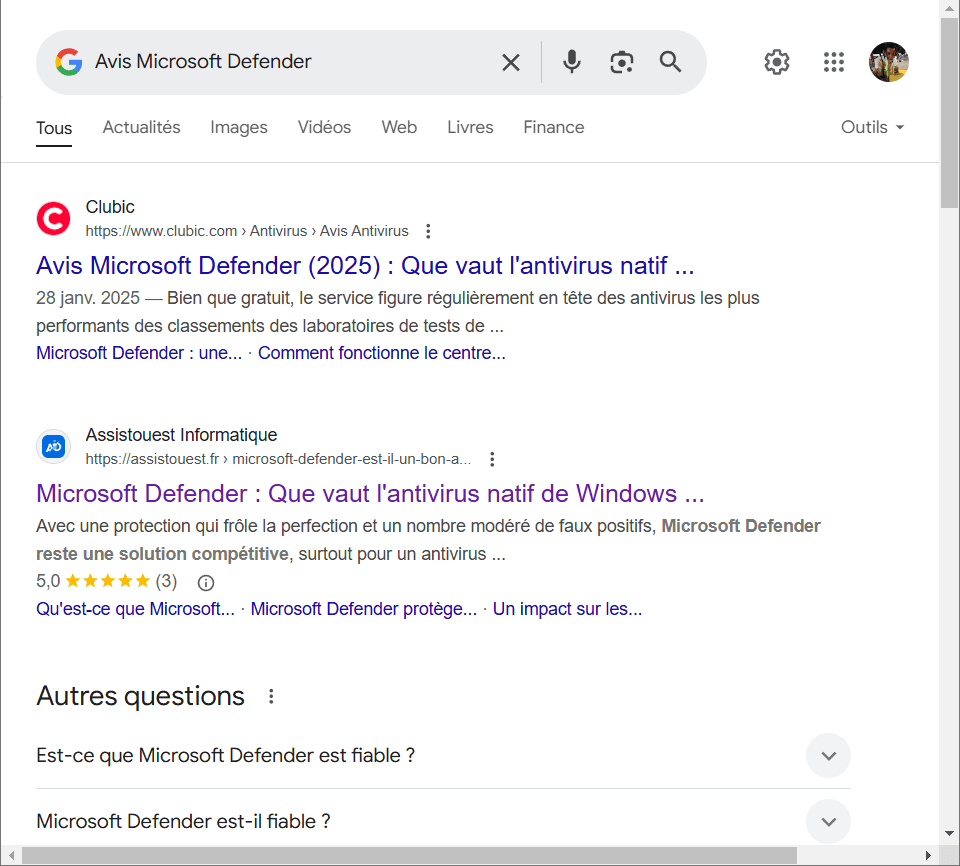Viewport: 960px width, 866px height.
Task: Click the clubic.com breadcrumb URL
Action: click(x=247, y=231)
